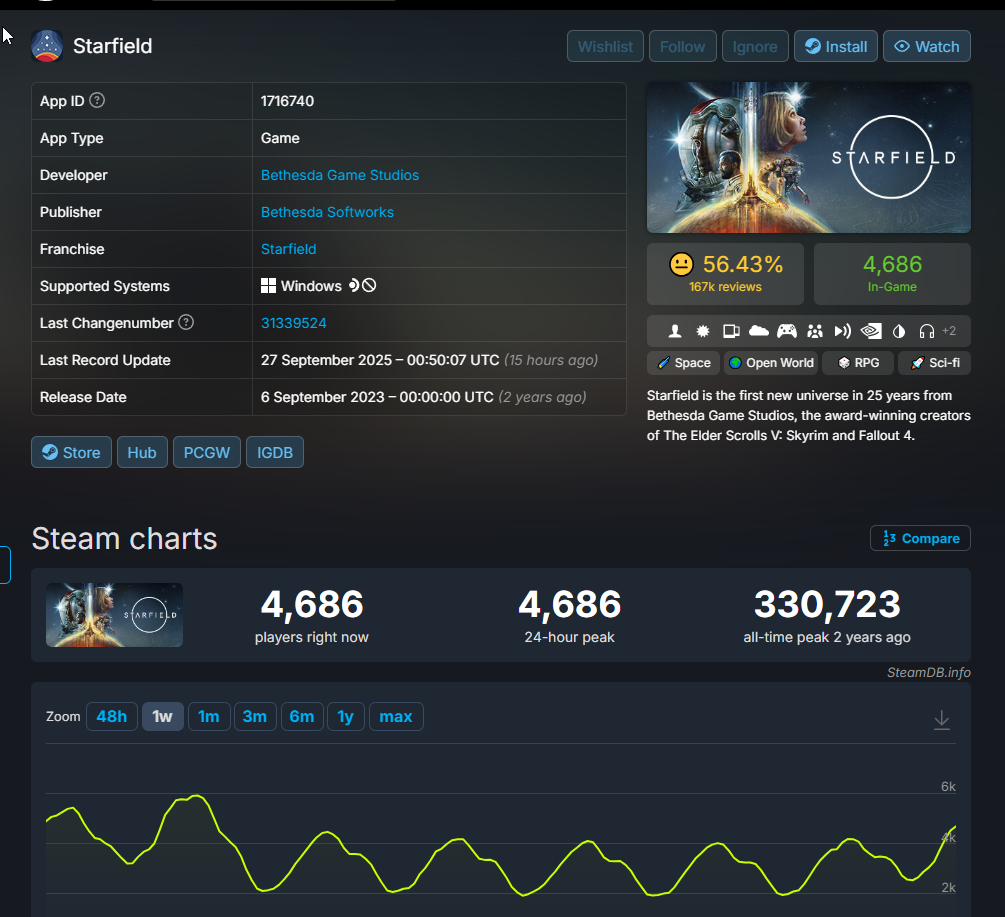Click the Steam Deck compatibility icon next to Windows
1005x917 pixels.
(x=354, y=286)
